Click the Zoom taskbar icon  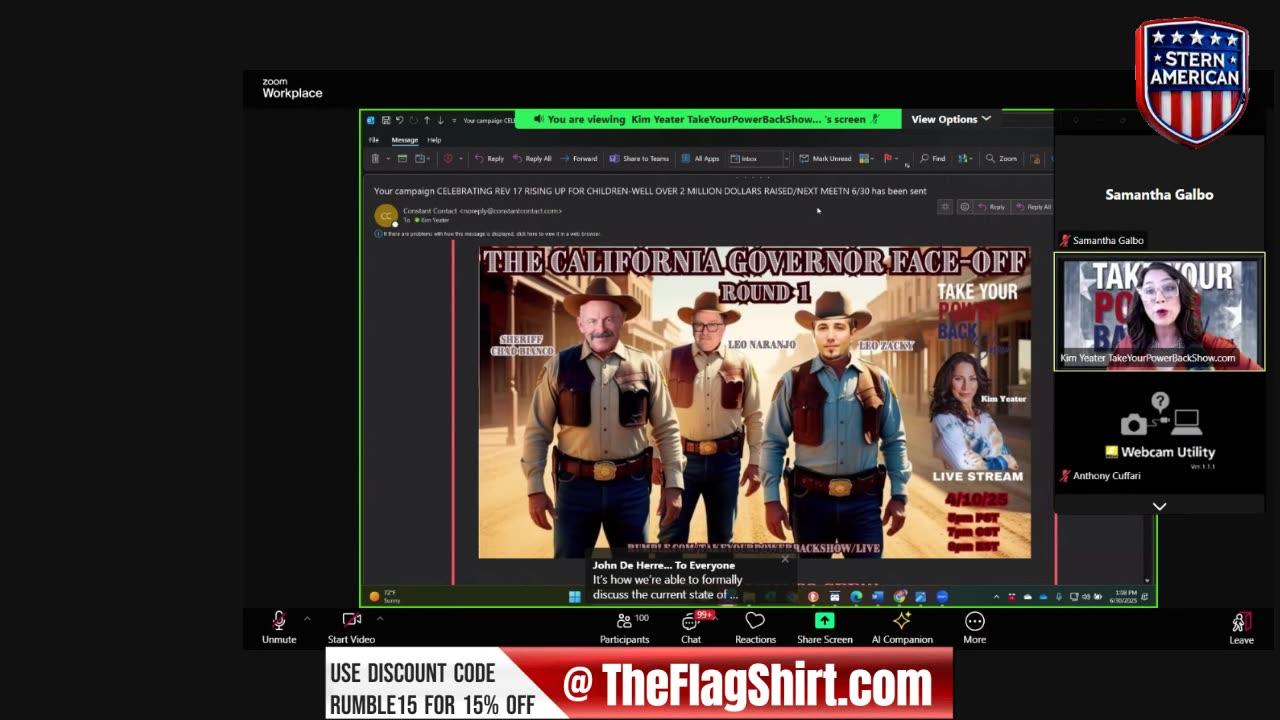942,596
